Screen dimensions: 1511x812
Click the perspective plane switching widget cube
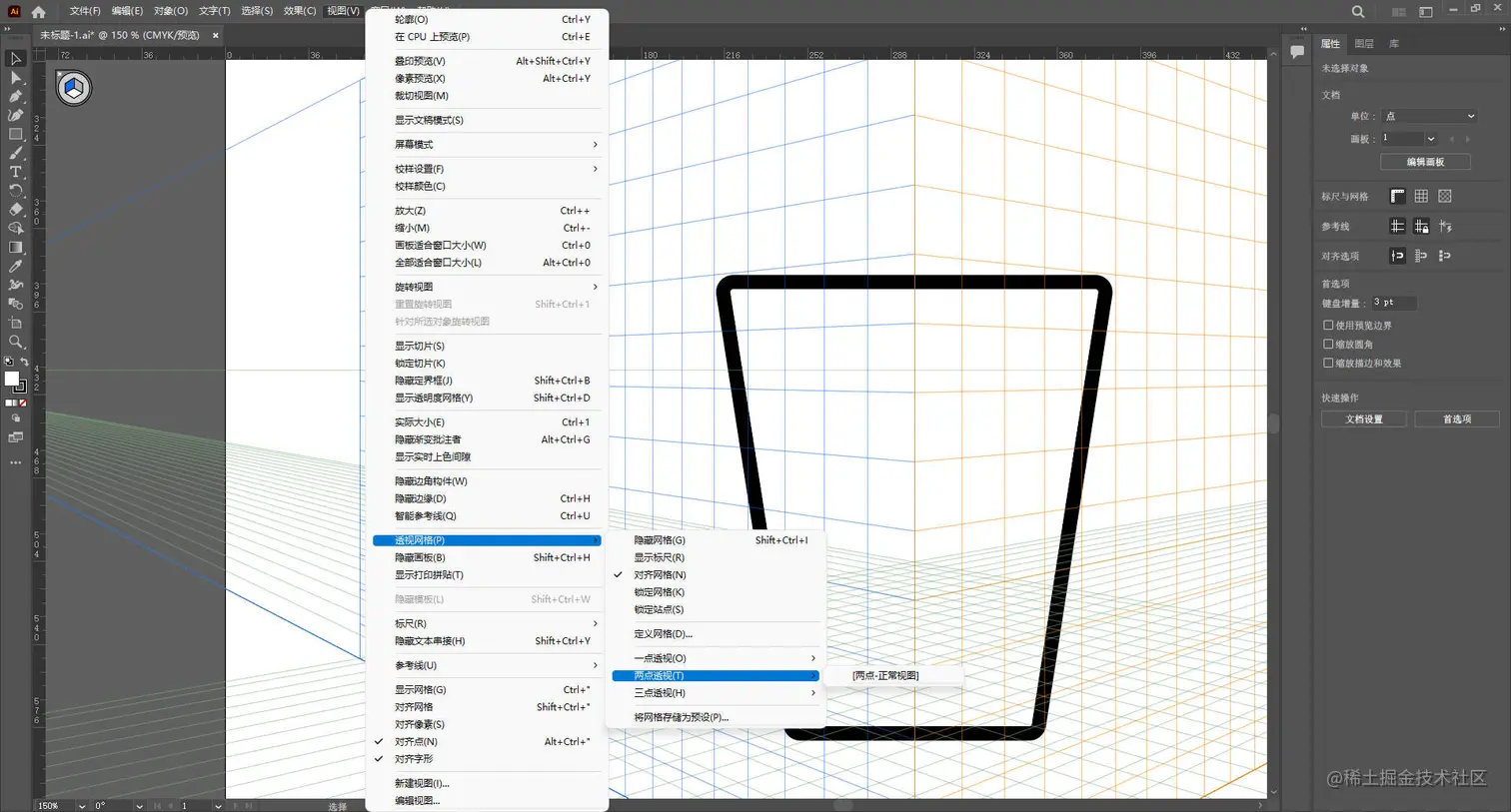(x=73, y=88)
